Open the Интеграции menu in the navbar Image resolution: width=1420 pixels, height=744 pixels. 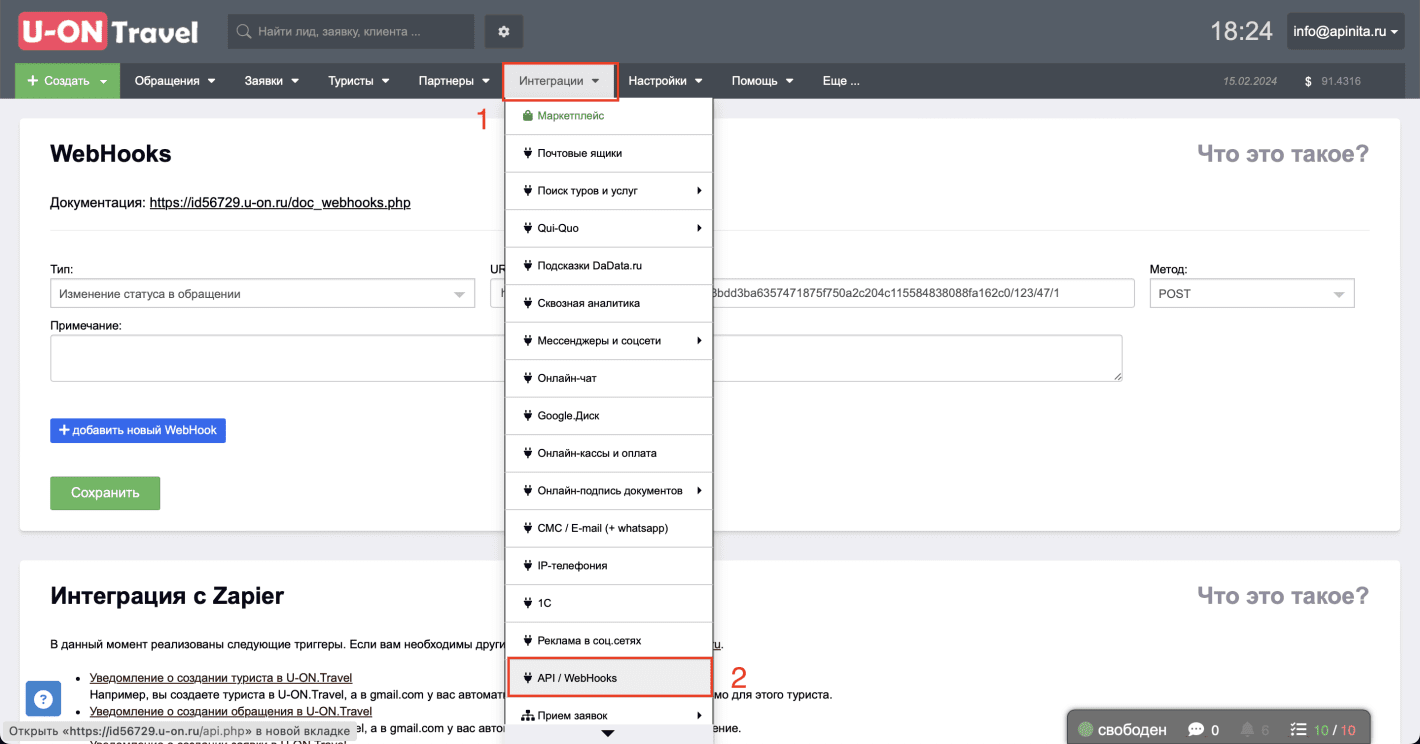pyautogui.click(x=559, y=81)
